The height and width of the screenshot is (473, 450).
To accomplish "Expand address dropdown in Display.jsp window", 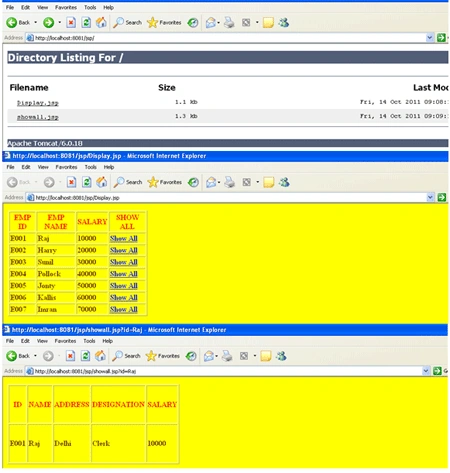I will tap(430, 197).
